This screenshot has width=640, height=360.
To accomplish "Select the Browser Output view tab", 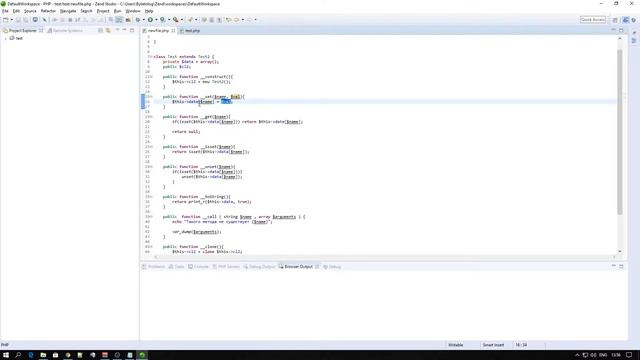I will (x=299, y=267).
